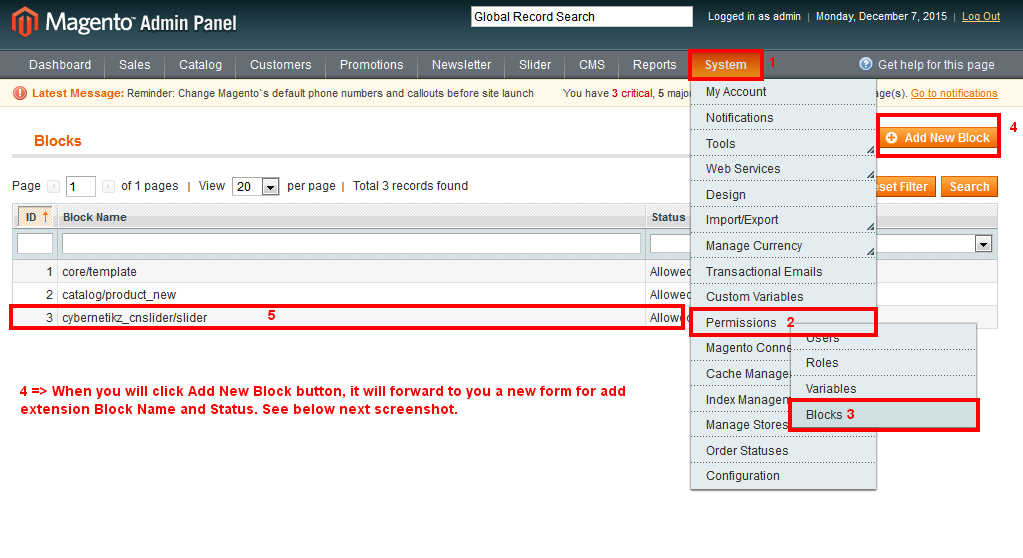Click the help question mark icon
This screenshot has width=1023, height=558.
click(866, 64)
